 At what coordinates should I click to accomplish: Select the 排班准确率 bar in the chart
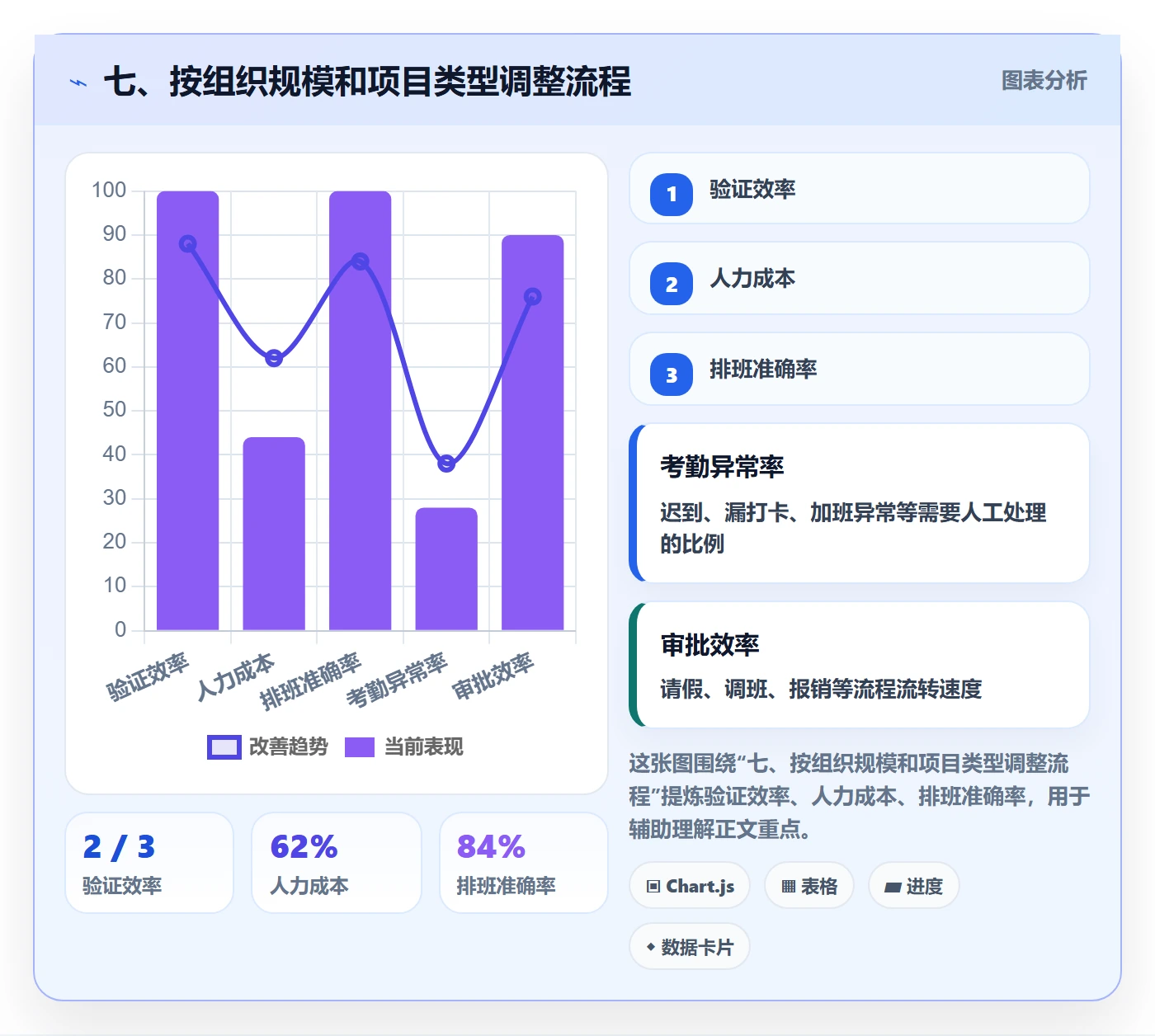[361, 411]
